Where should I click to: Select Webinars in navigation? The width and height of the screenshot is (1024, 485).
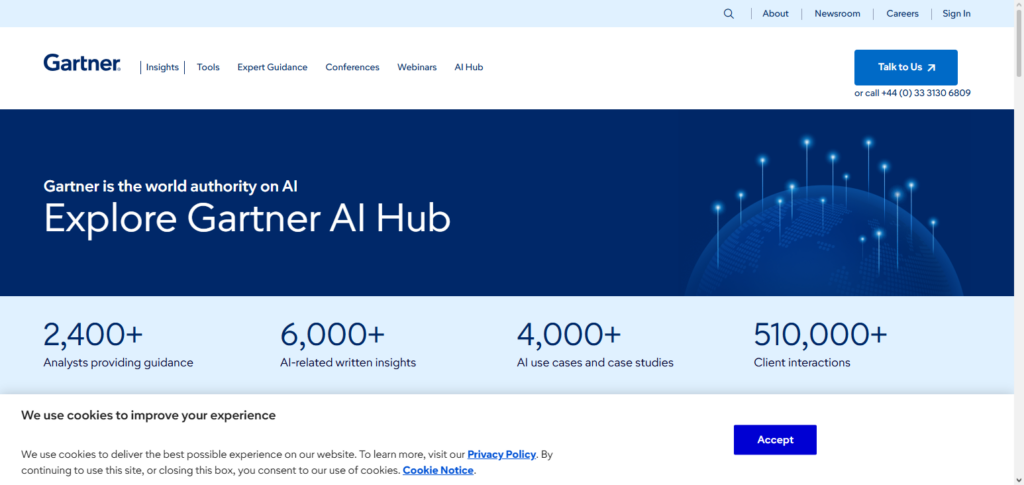[x=417, y=67]
